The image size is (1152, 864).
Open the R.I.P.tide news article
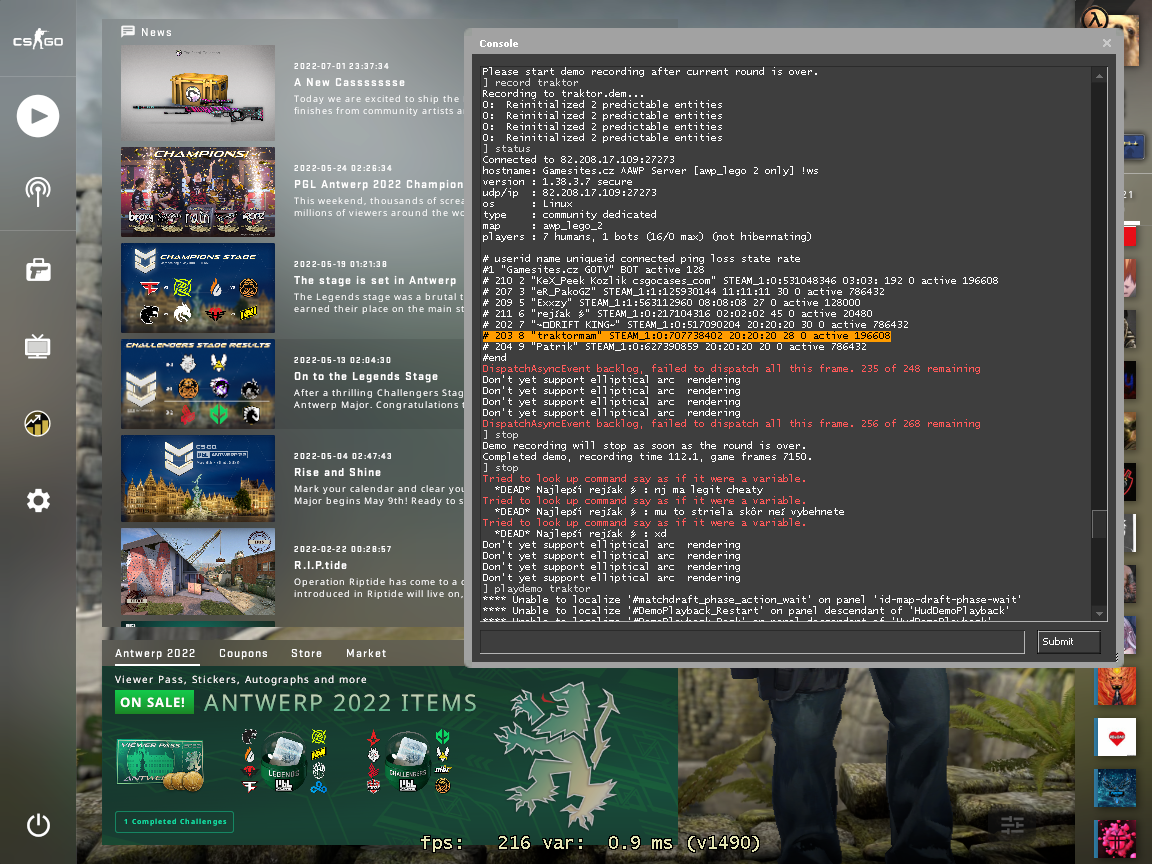tap(320, 565)
